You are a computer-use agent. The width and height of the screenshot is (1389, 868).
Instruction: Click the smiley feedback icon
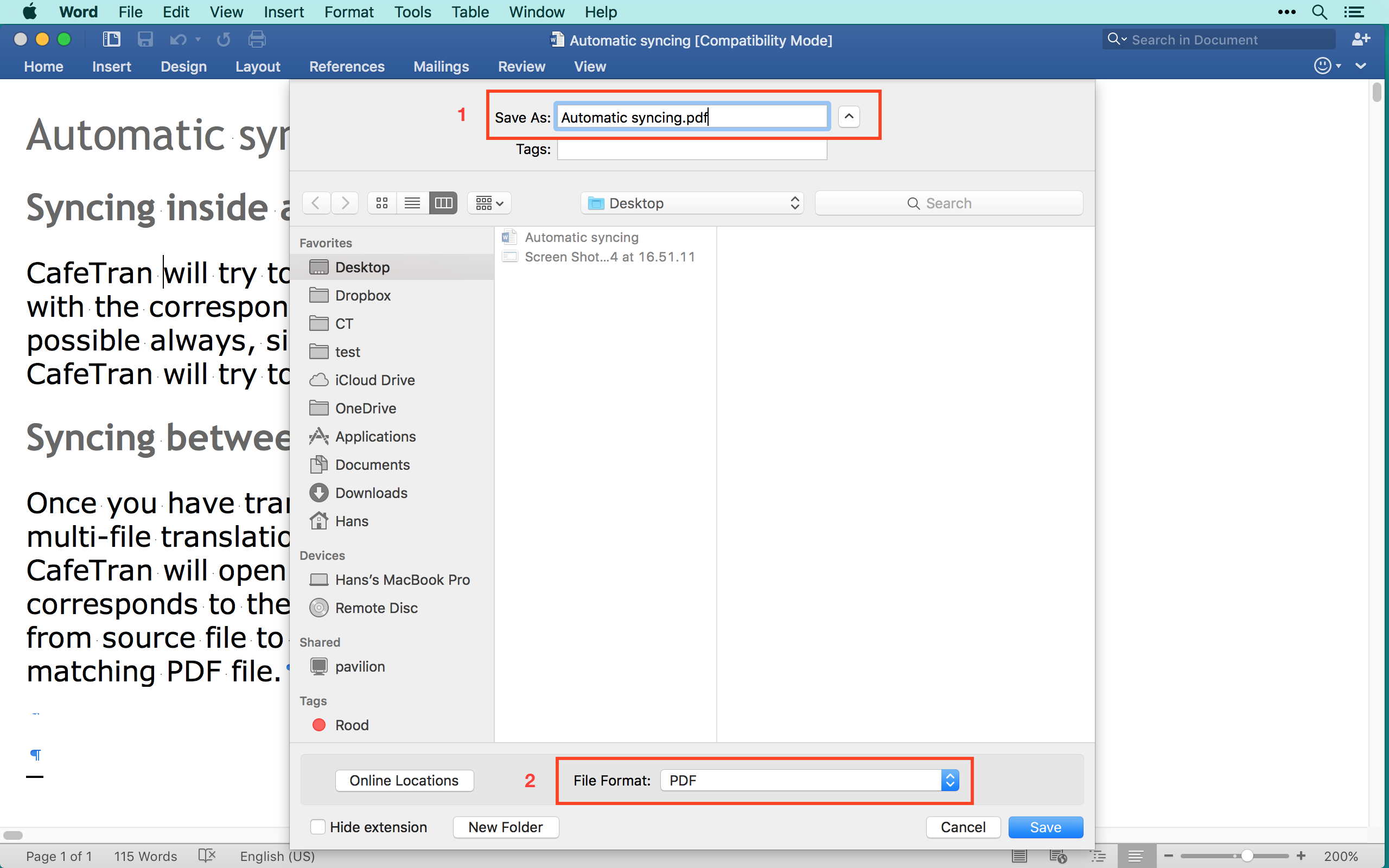[1322, 66]
